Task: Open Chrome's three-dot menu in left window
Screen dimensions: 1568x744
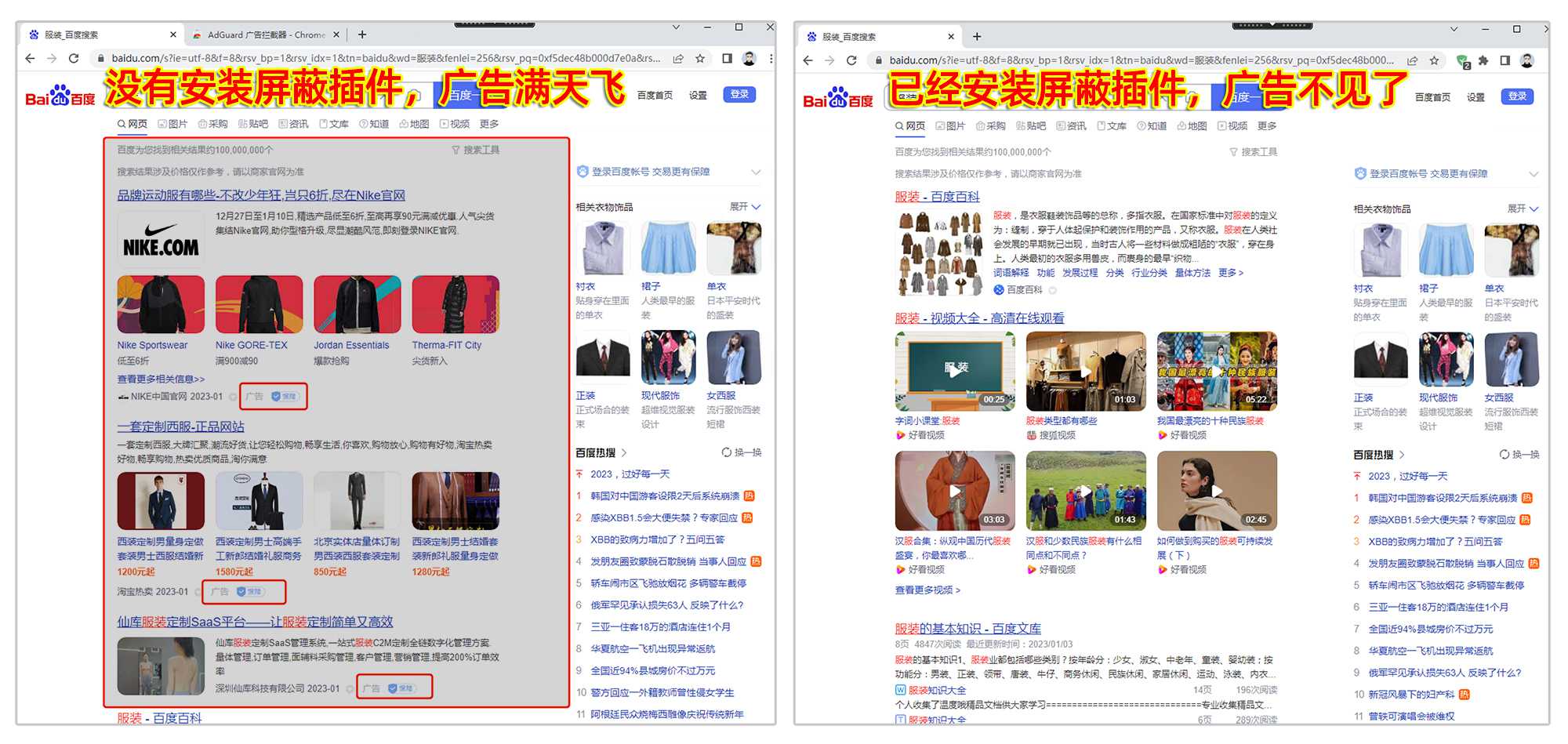Action: pos(771,58)
